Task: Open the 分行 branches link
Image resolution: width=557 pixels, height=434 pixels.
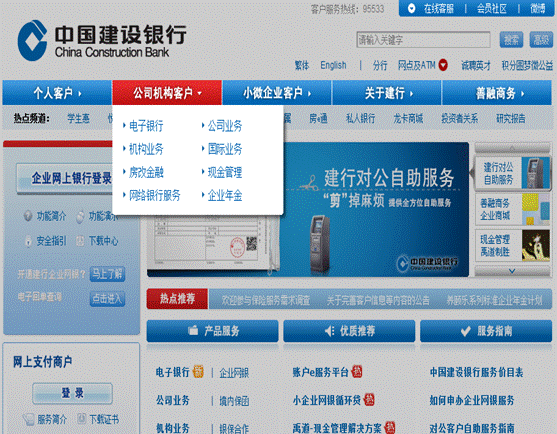Action: tap(380, 65)
